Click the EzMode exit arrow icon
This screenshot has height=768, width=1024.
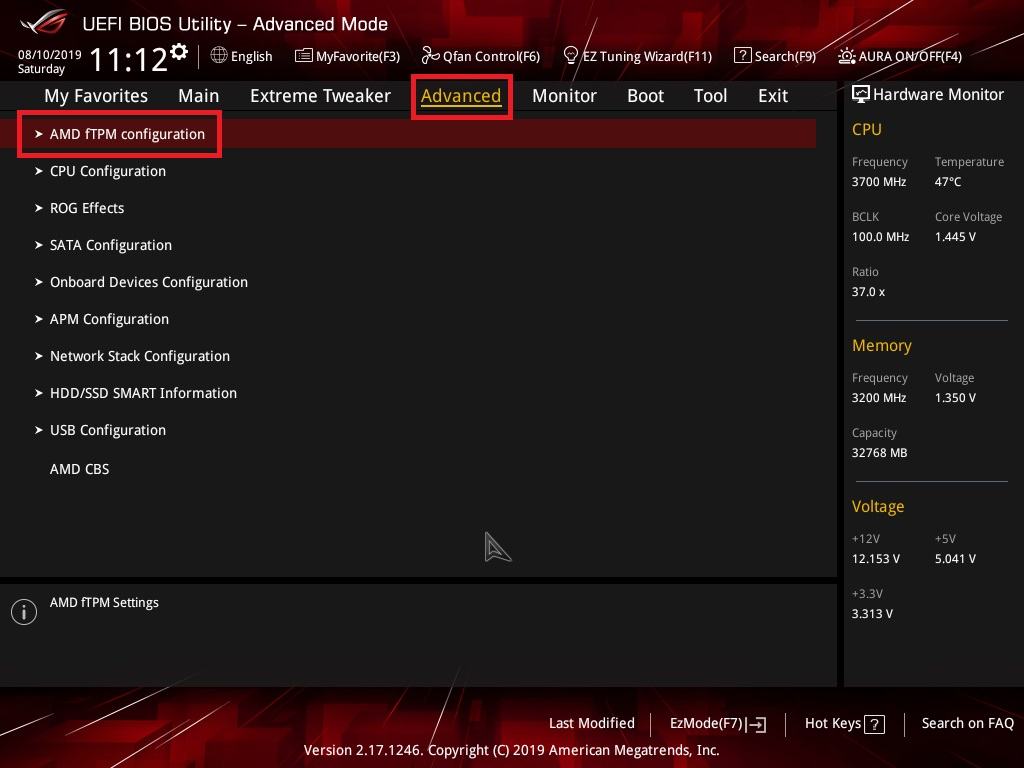(756, 724)
